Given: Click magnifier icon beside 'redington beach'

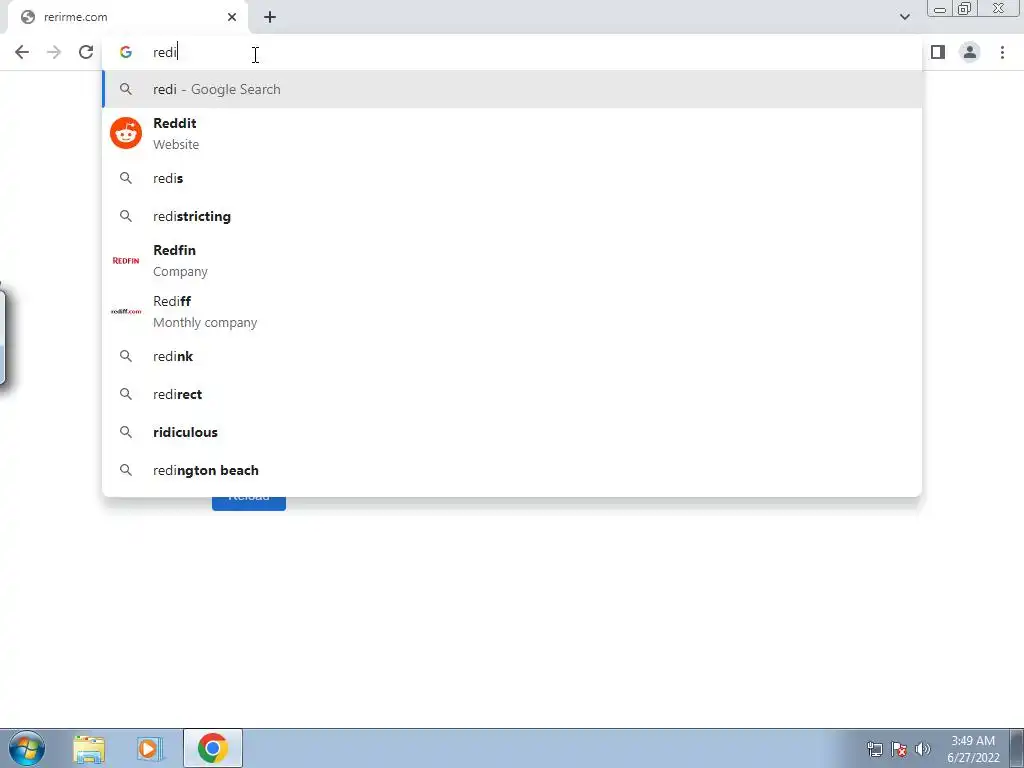Looking at the screenshot, I should pos(126,470).
